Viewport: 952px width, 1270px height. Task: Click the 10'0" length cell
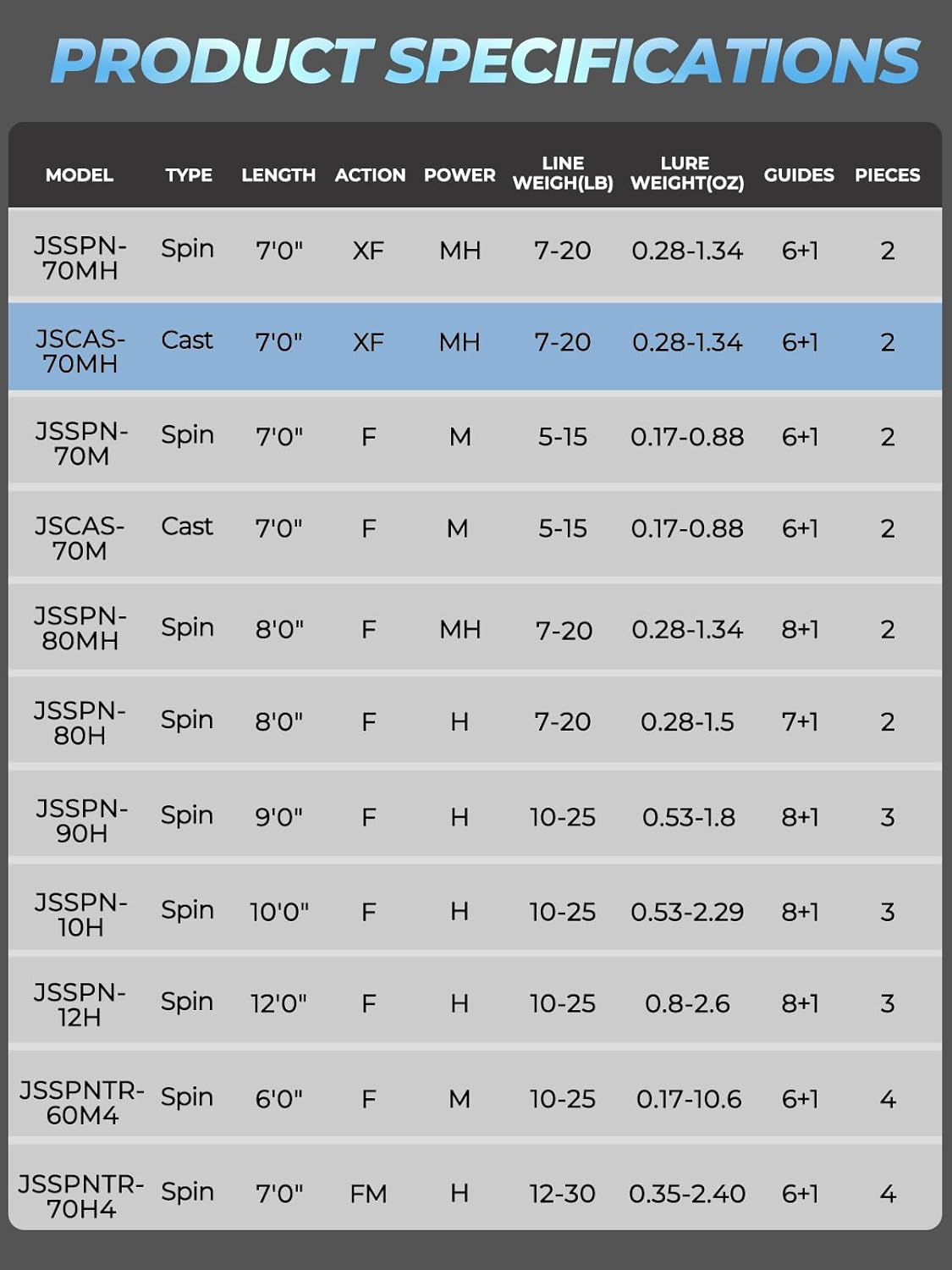279,913
